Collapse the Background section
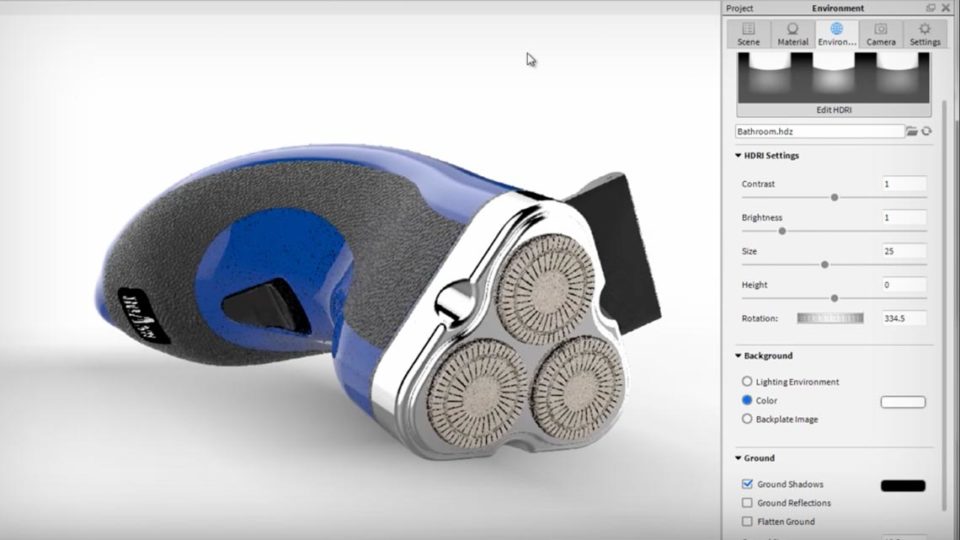This screenshot has width=960, height=540. click(739, 356)
